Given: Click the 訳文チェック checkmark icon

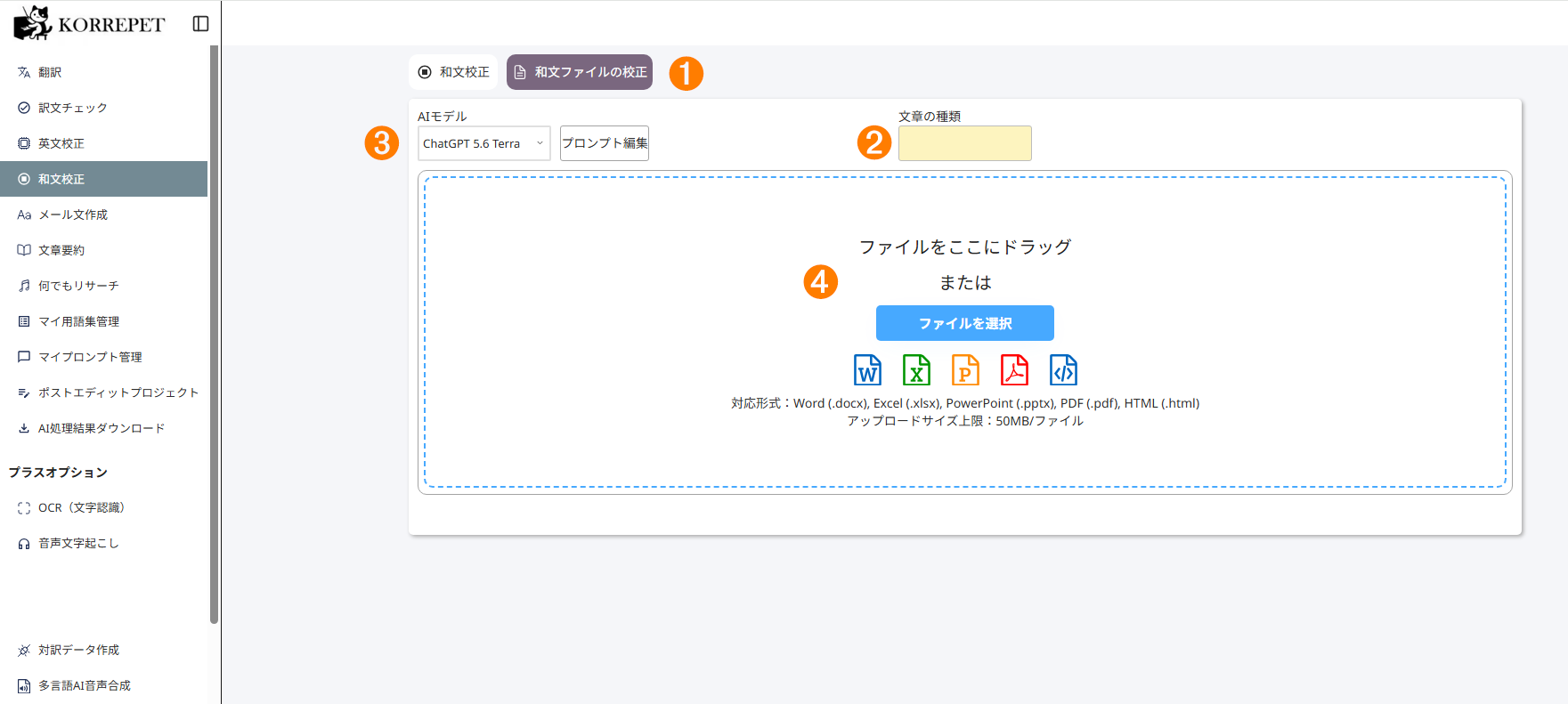Looking at the screenshot, I should point(24,108).
